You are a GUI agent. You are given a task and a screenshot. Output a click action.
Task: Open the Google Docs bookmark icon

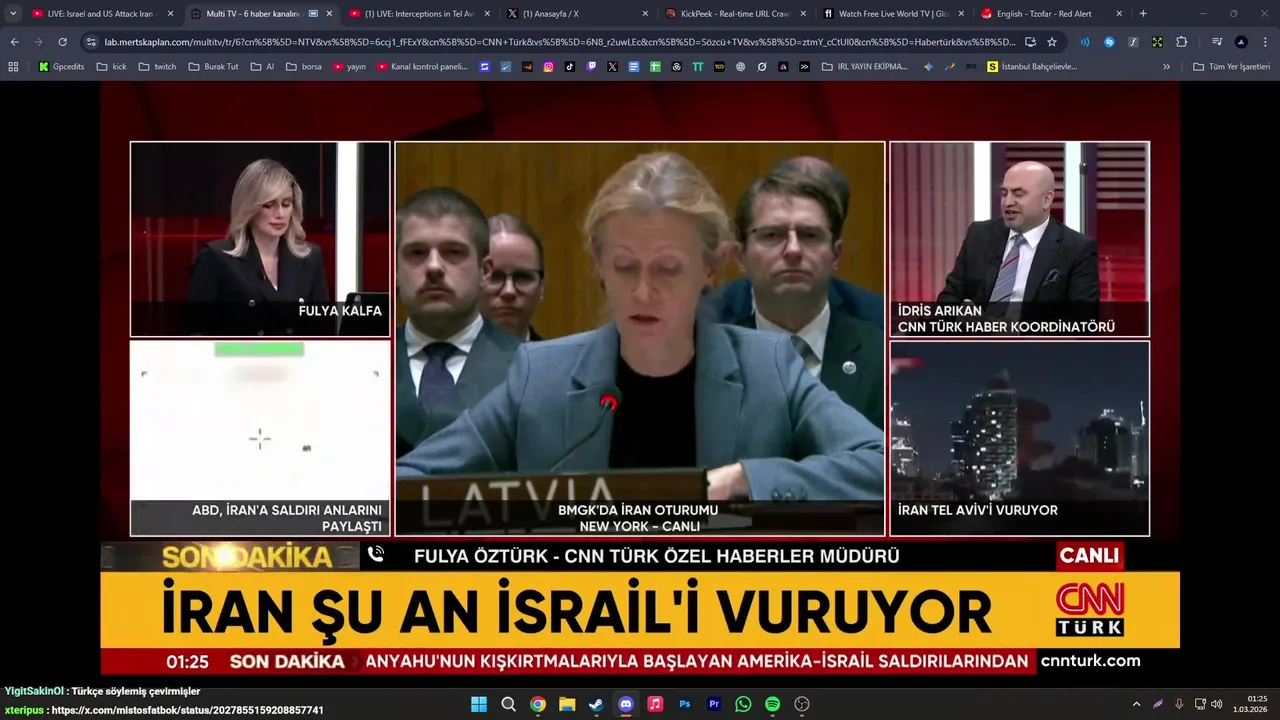634,67
